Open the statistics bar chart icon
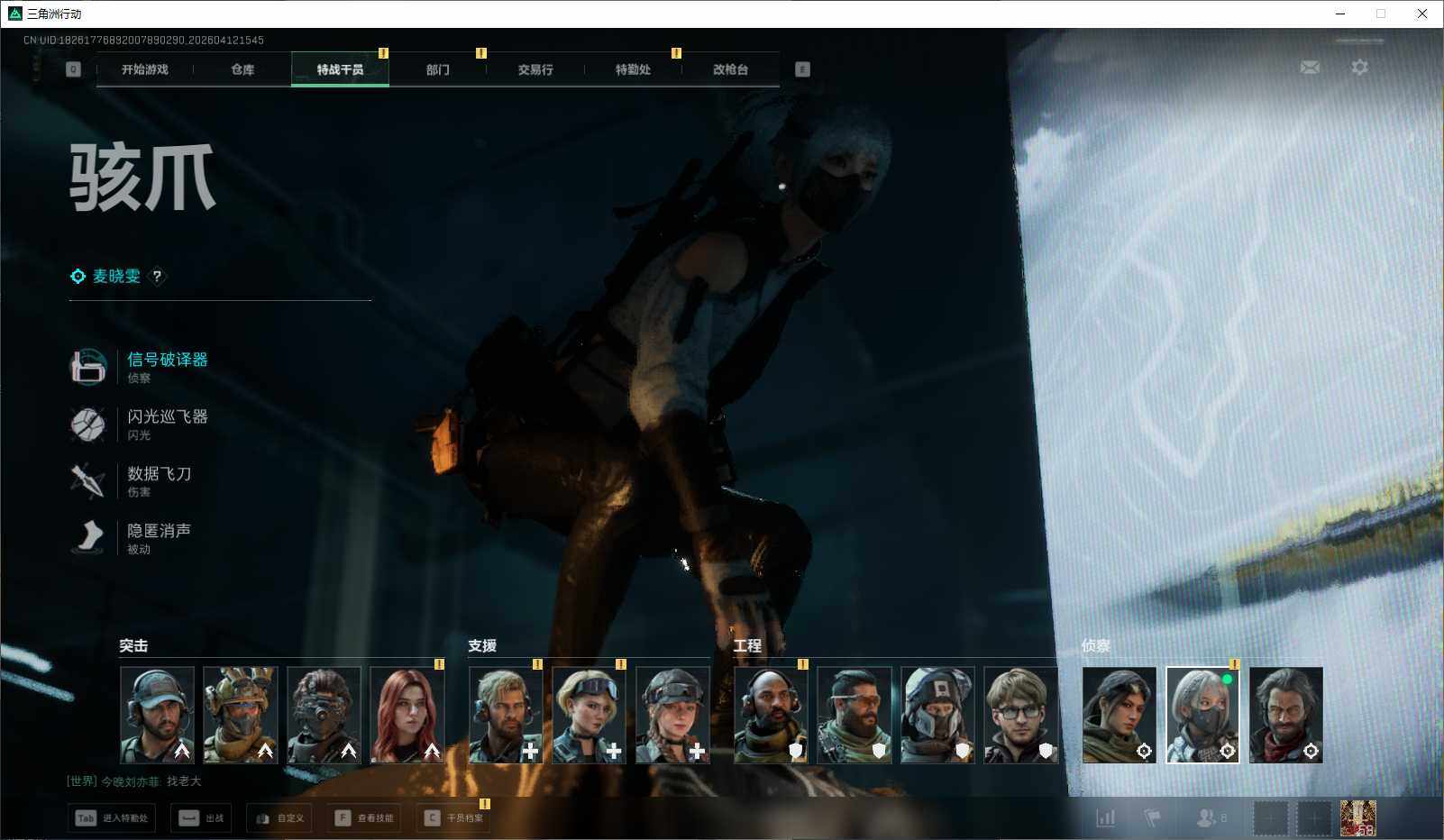Viewport: 1444px width, 840px height. (x=1105, y=818)
